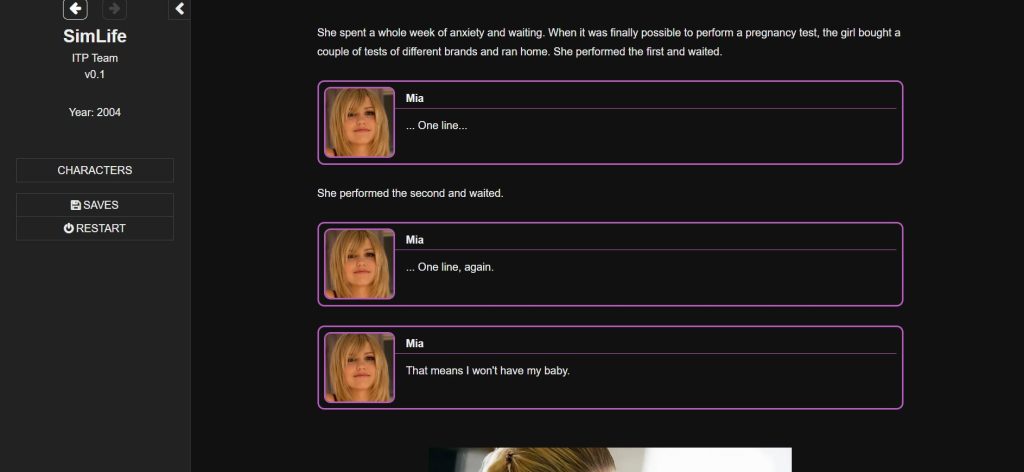Click the "She performed the second and waited." text

point(410,193)
